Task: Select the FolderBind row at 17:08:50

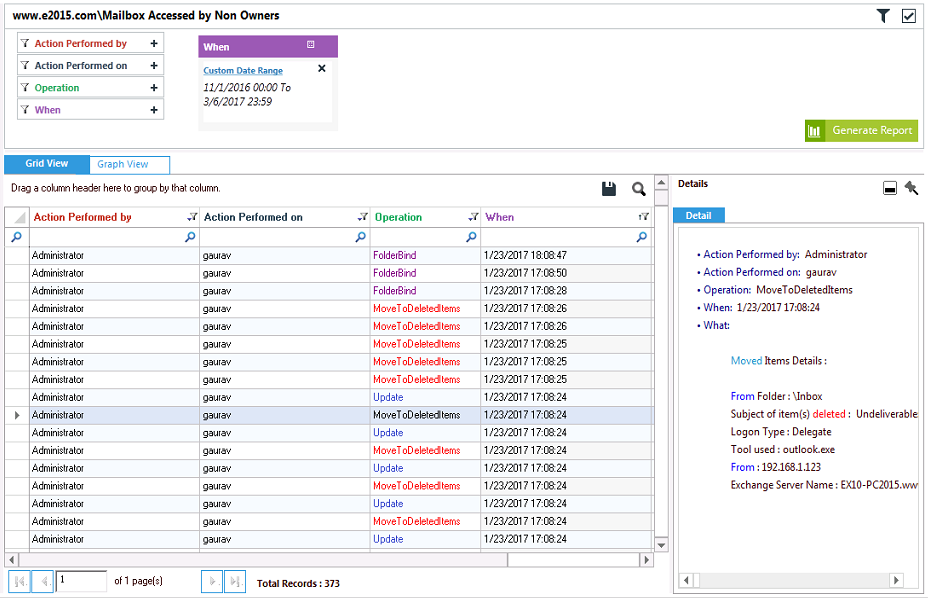Action: 329,273
